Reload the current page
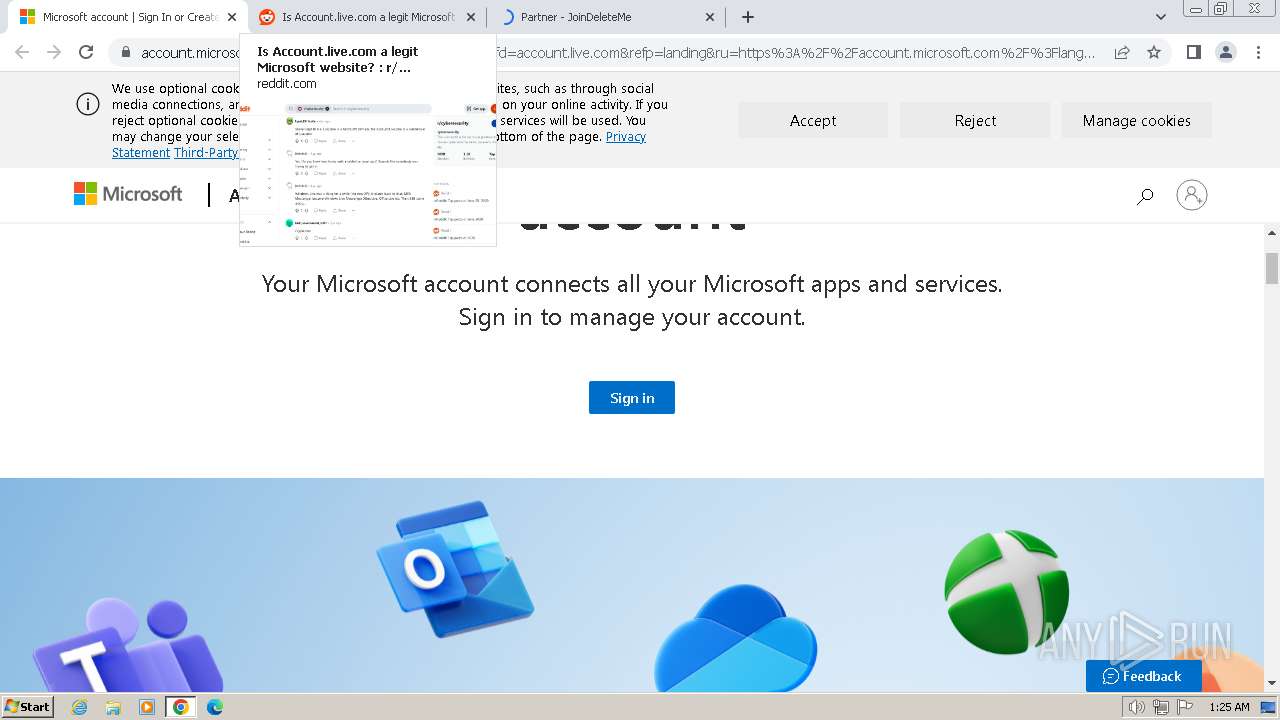1280x720 pixels. pos(86,52)
